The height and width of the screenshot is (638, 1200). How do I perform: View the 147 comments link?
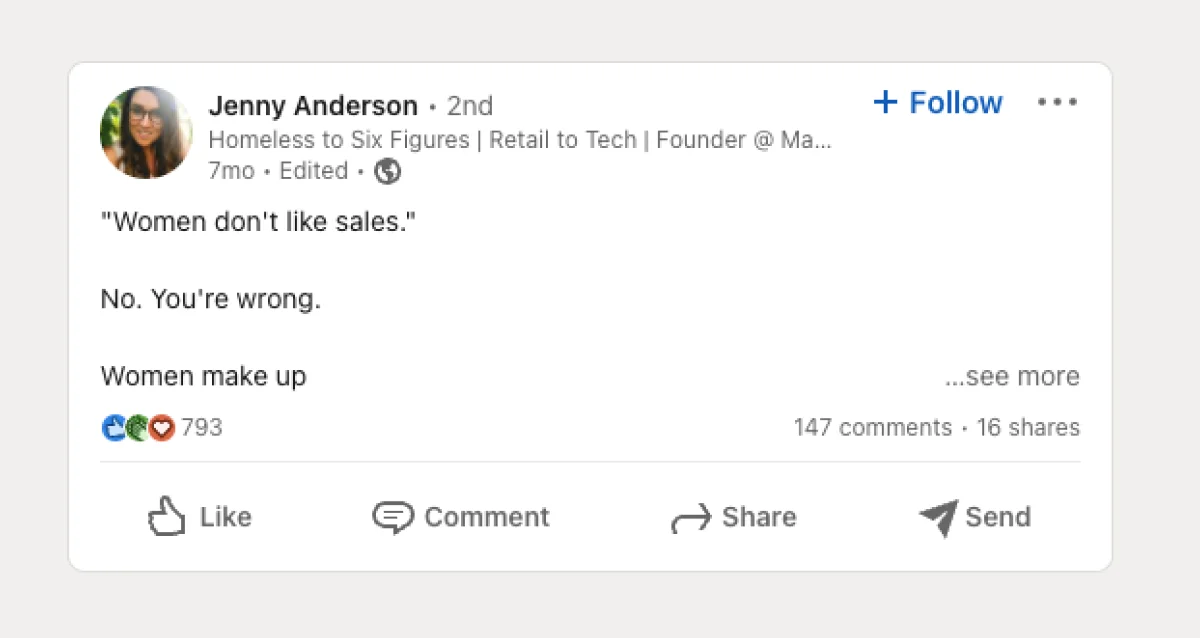point(871,427)
